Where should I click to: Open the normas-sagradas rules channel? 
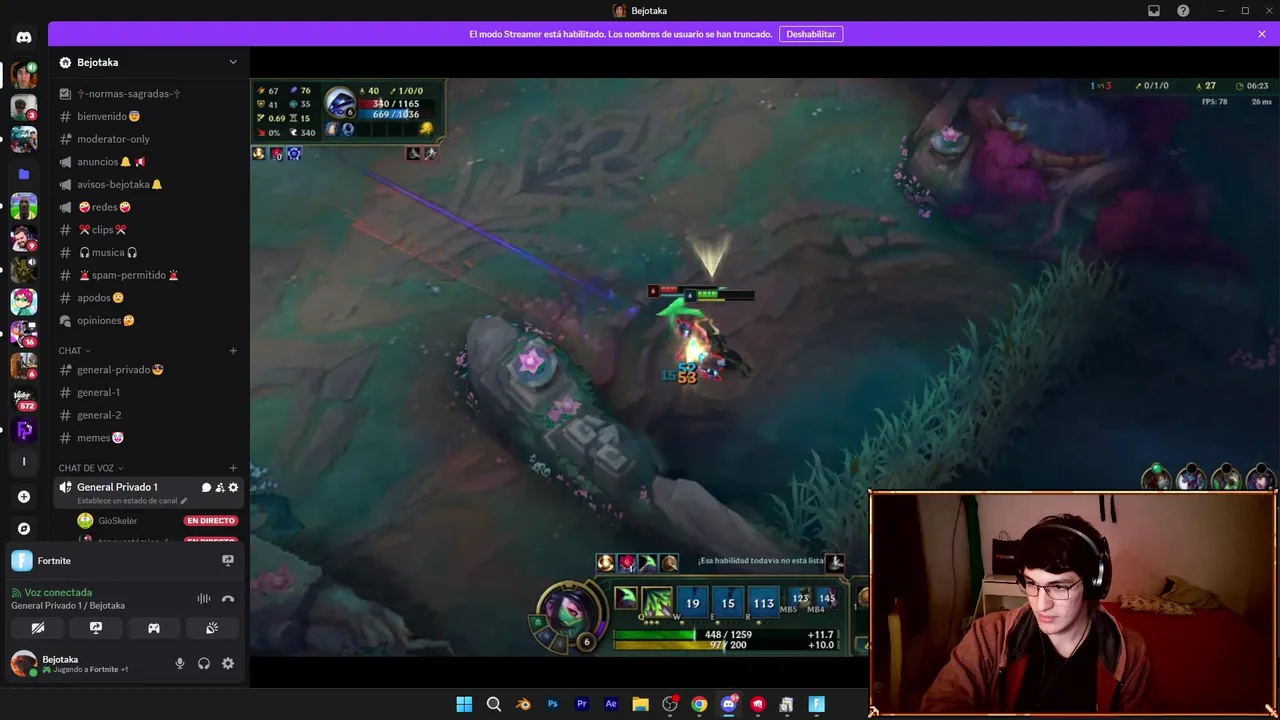148,94
